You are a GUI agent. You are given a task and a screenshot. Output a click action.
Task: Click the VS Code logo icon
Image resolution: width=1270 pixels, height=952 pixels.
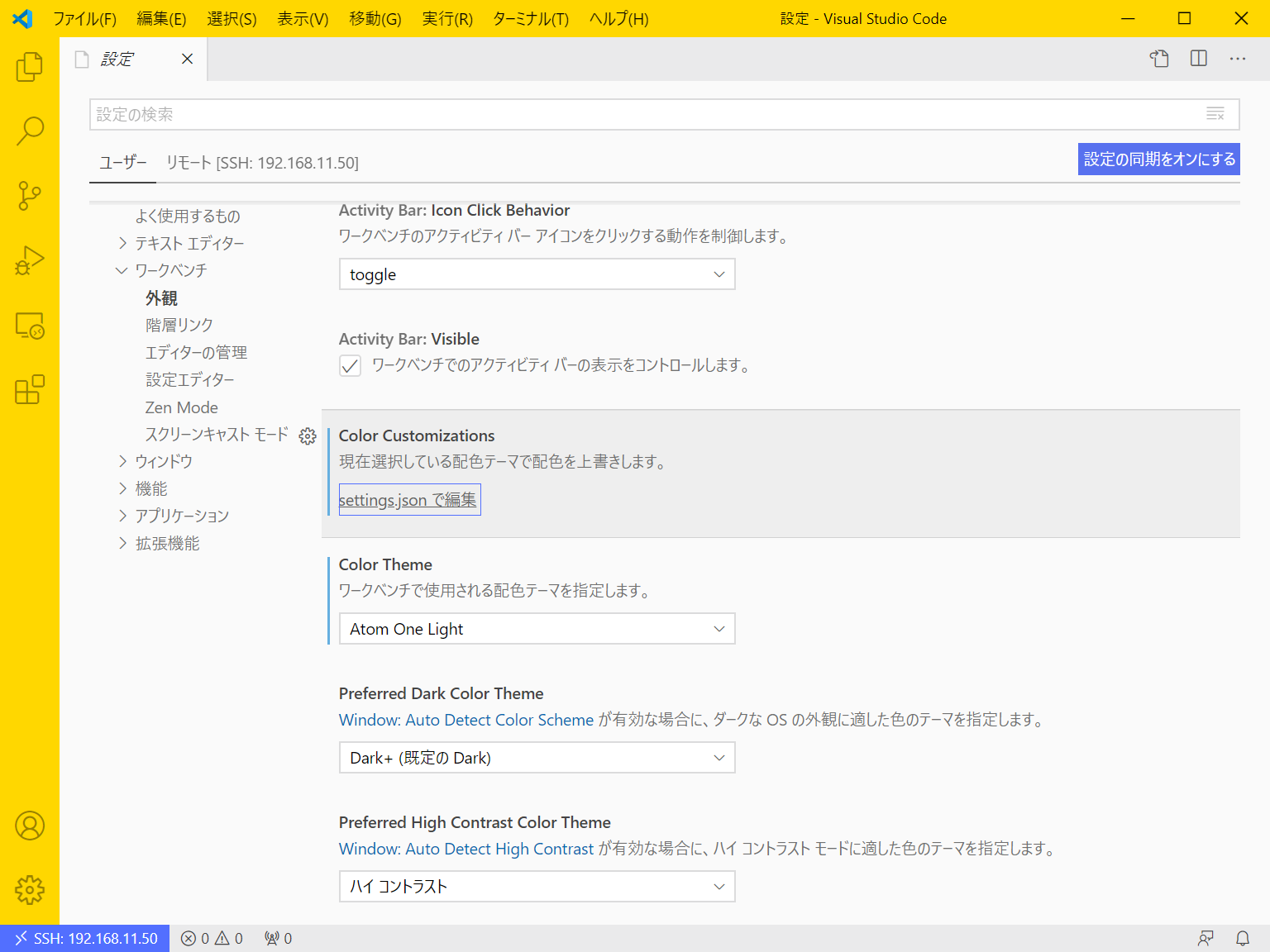pyautogui.click(x=23, y=18)
